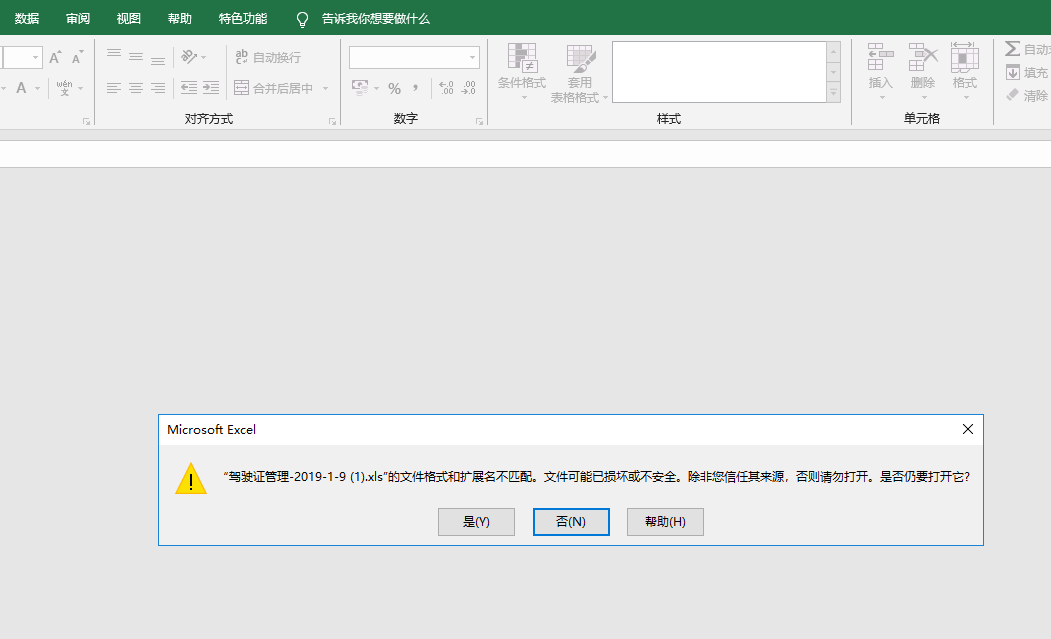This screenshot has height=639, width=1051.
Task: Expand the styles gallery more arrow
Action: click(834, 93)
